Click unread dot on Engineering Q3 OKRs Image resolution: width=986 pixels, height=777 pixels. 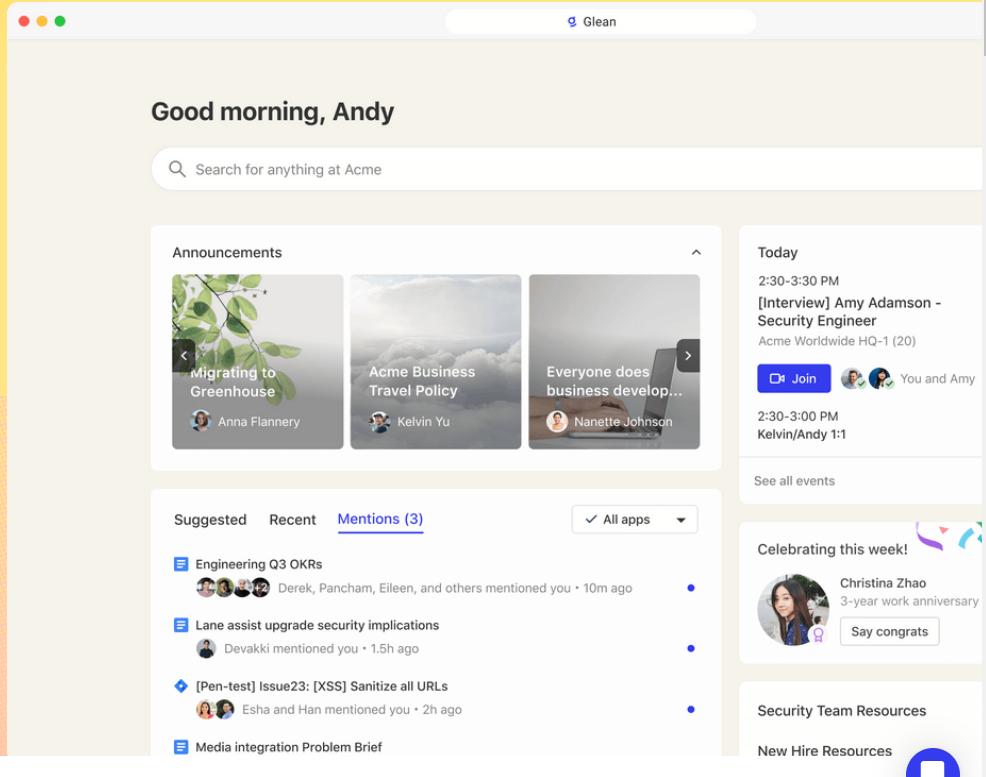tap(691, 588)
